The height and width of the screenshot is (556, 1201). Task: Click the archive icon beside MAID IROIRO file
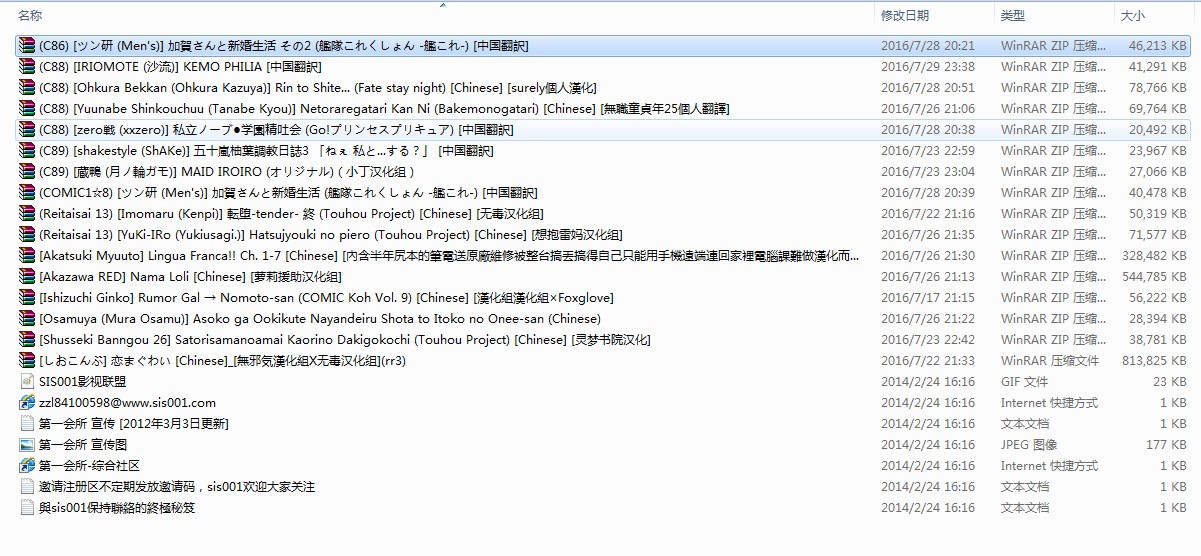tap(27, 172)
